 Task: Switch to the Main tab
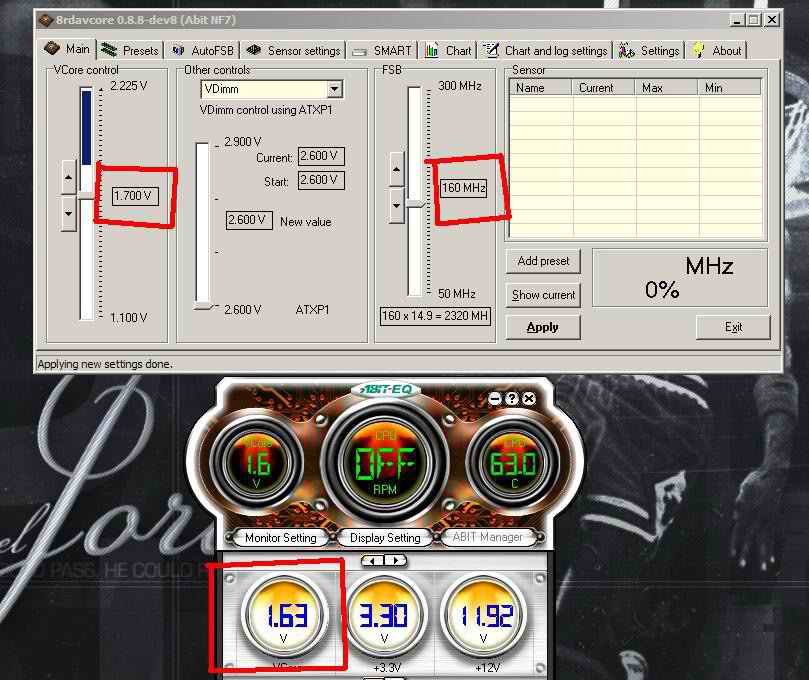tap(68, 49)
